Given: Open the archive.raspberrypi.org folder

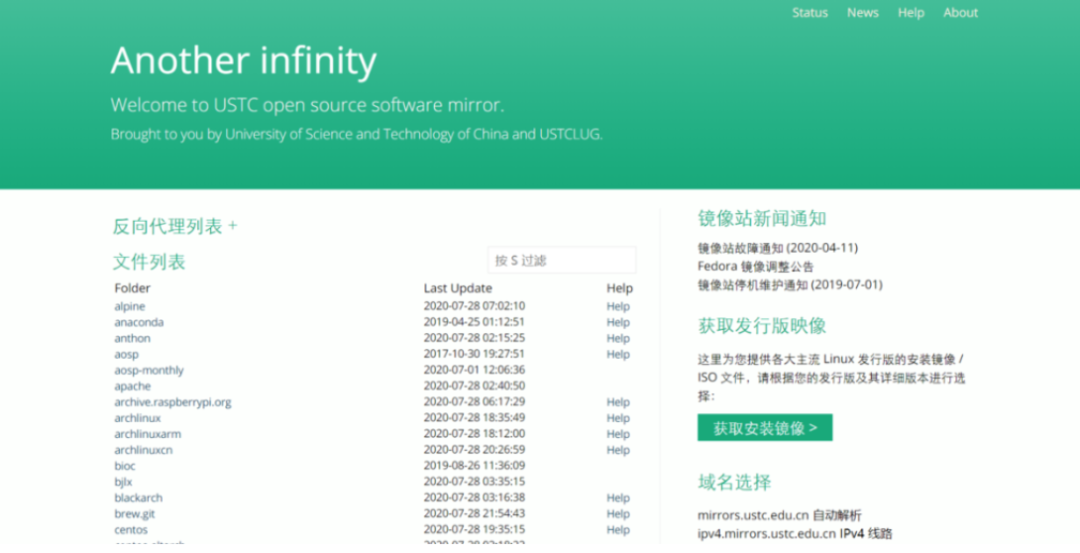Looking at the screenshot, I should pos(173,401).
